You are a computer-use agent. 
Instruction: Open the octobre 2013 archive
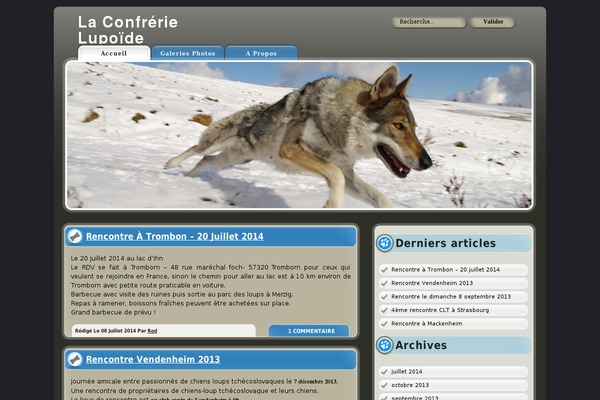tap(410, 385)
